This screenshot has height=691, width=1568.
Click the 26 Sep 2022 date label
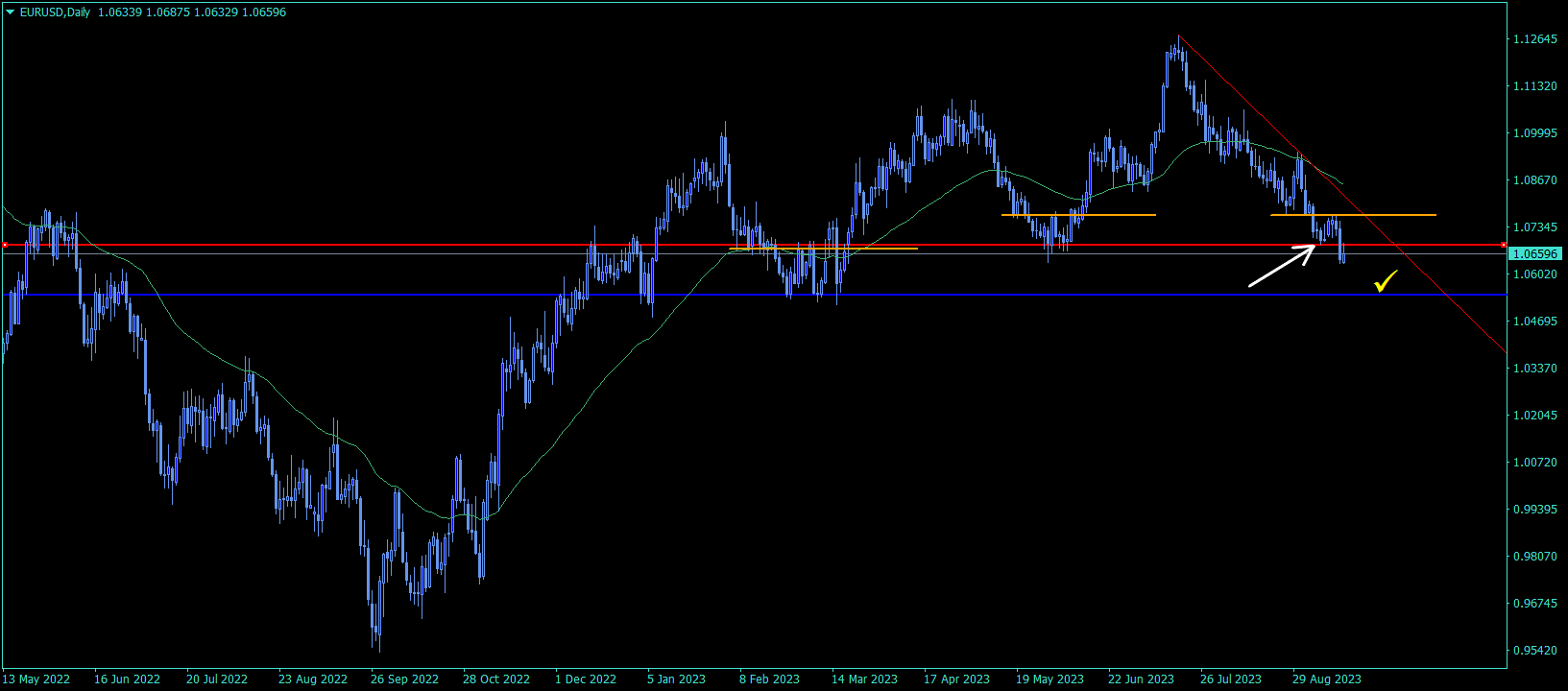click(404, 679)
